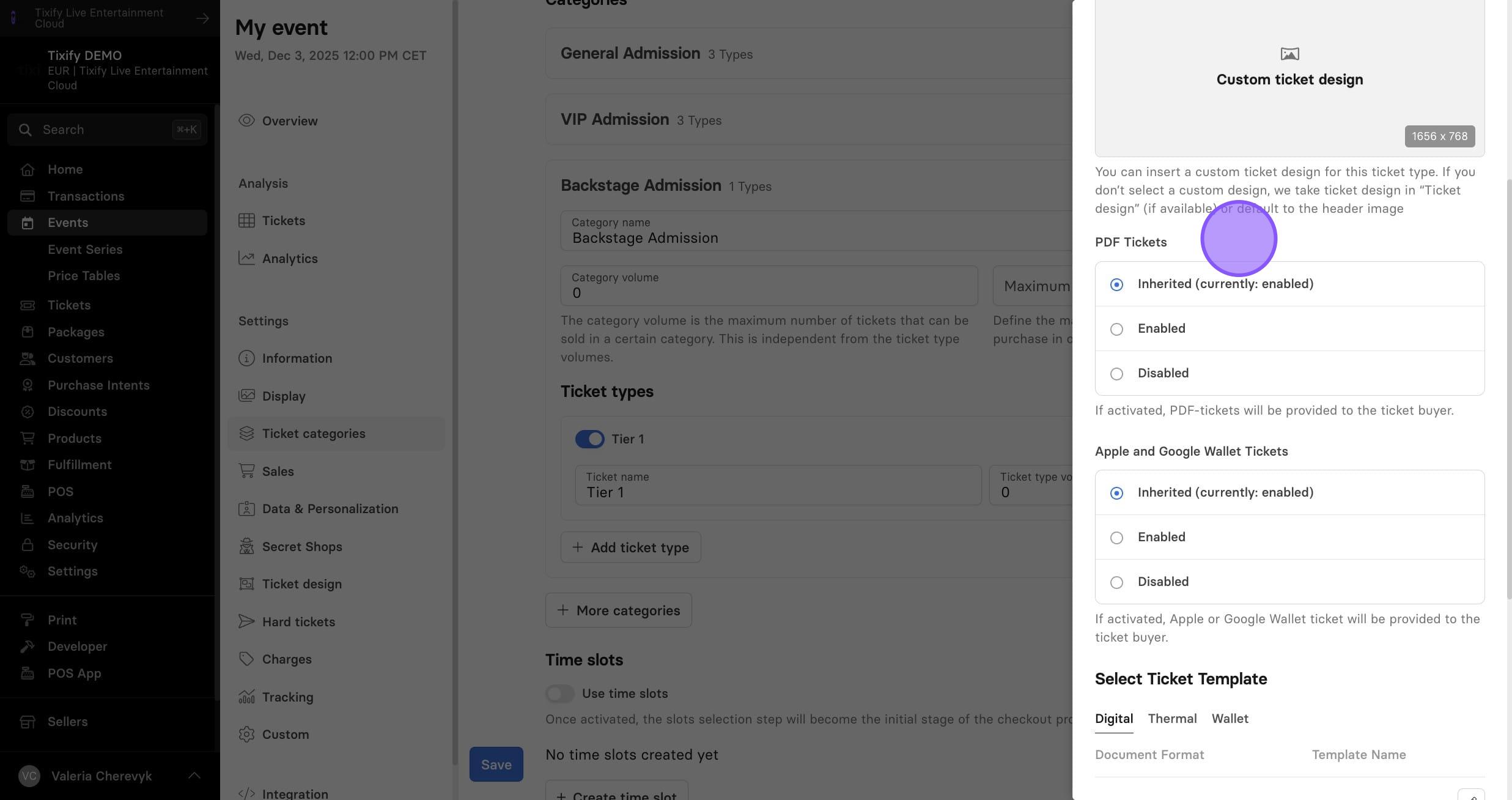This screenshot has width=1512, height=800.
Task: Click the Custom ticket design image icon
Action: [1289, 54]
